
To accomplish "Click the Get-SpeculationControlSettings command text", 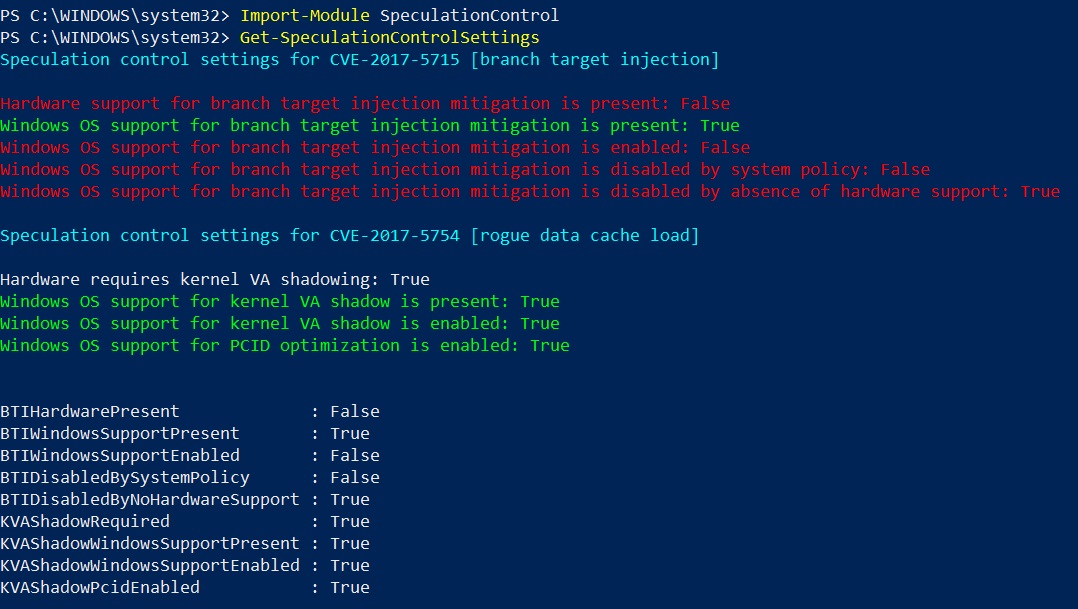I will click(x=389, y=38).
